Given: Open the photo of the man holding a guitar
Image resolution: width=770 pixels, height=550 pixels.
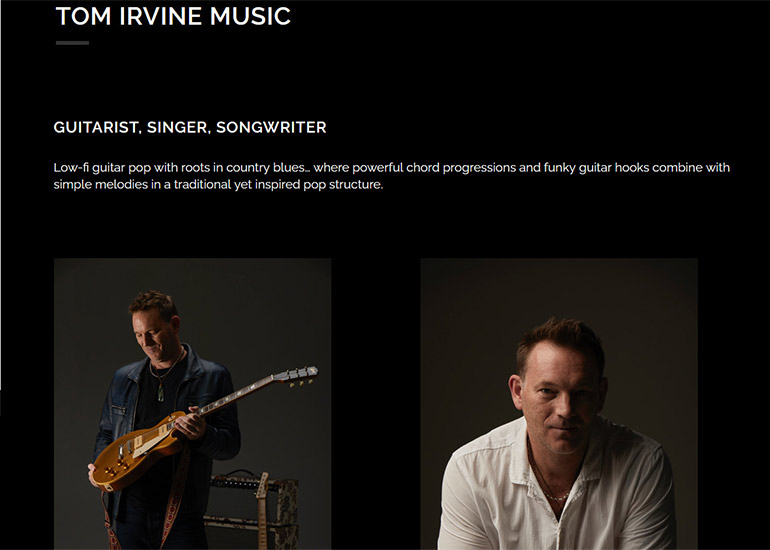Looking at the screenshot, I should [192, 404].
